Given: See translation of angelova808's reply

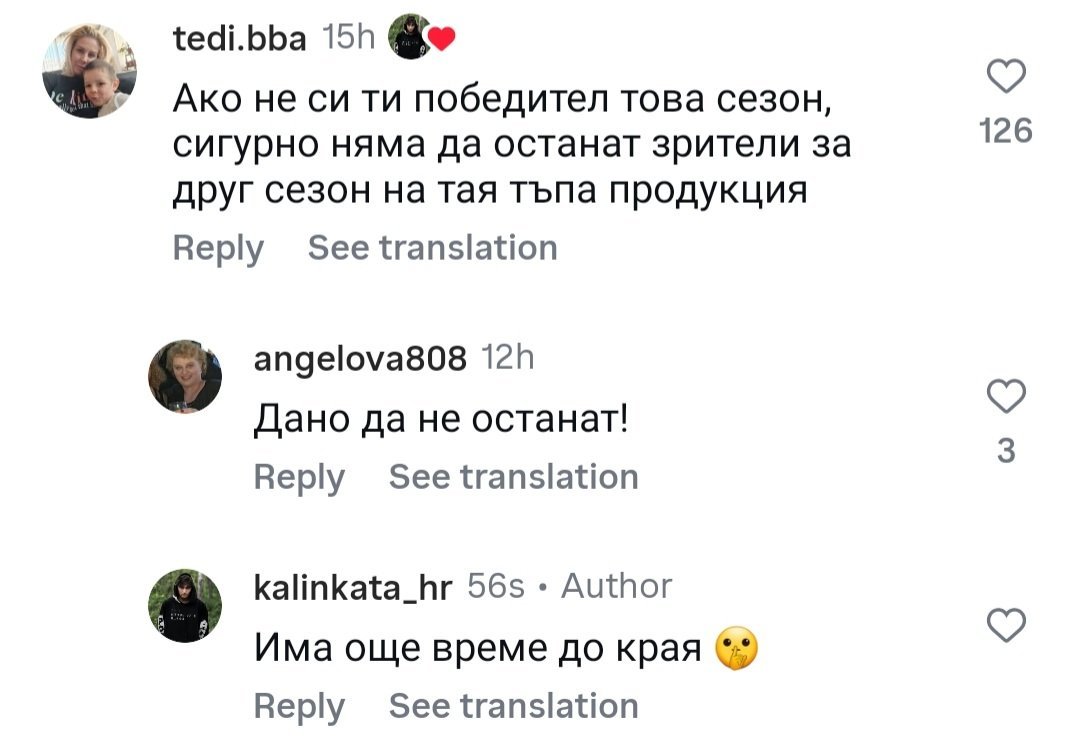Looking at the screenshot, I should coord(513,477).
